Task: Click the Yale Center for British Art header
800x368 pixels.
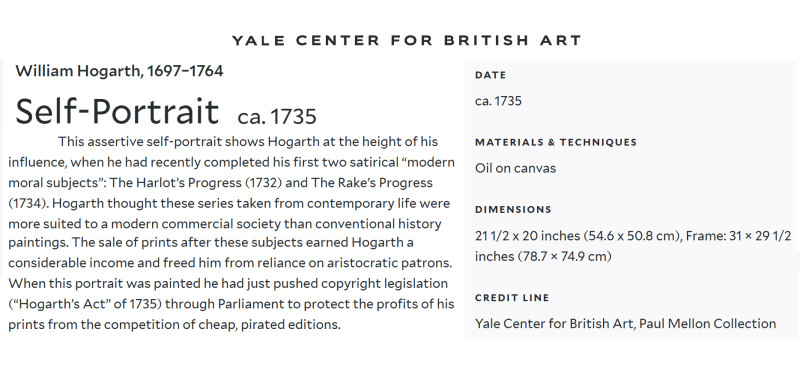Action: (407, 40)
